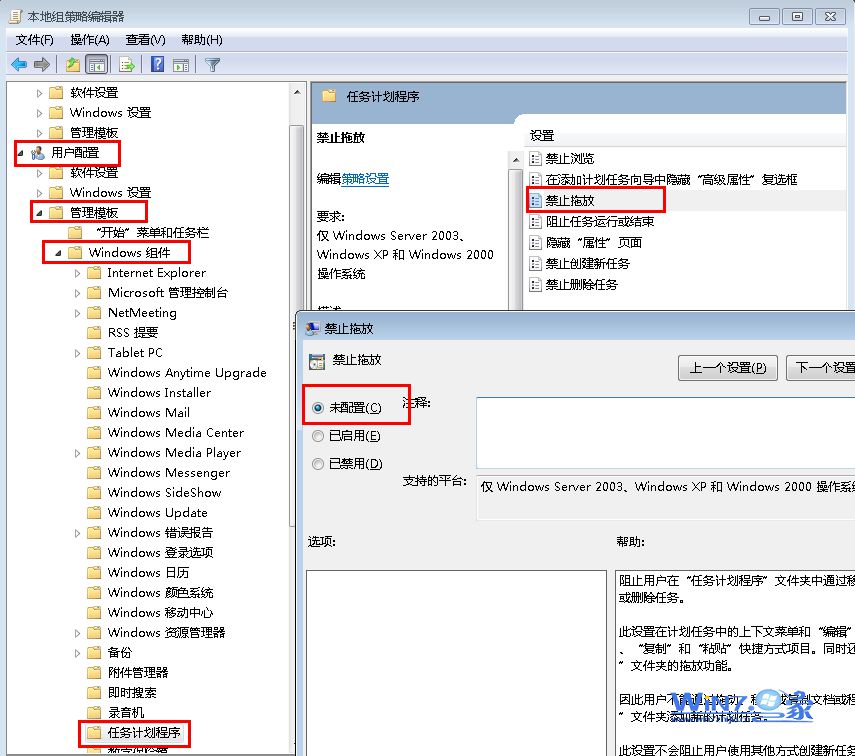Click folder icon in 任务计划程序 header
Image resolution: width=855 pixels, height=756 pixels.
[x=329, y=97]
